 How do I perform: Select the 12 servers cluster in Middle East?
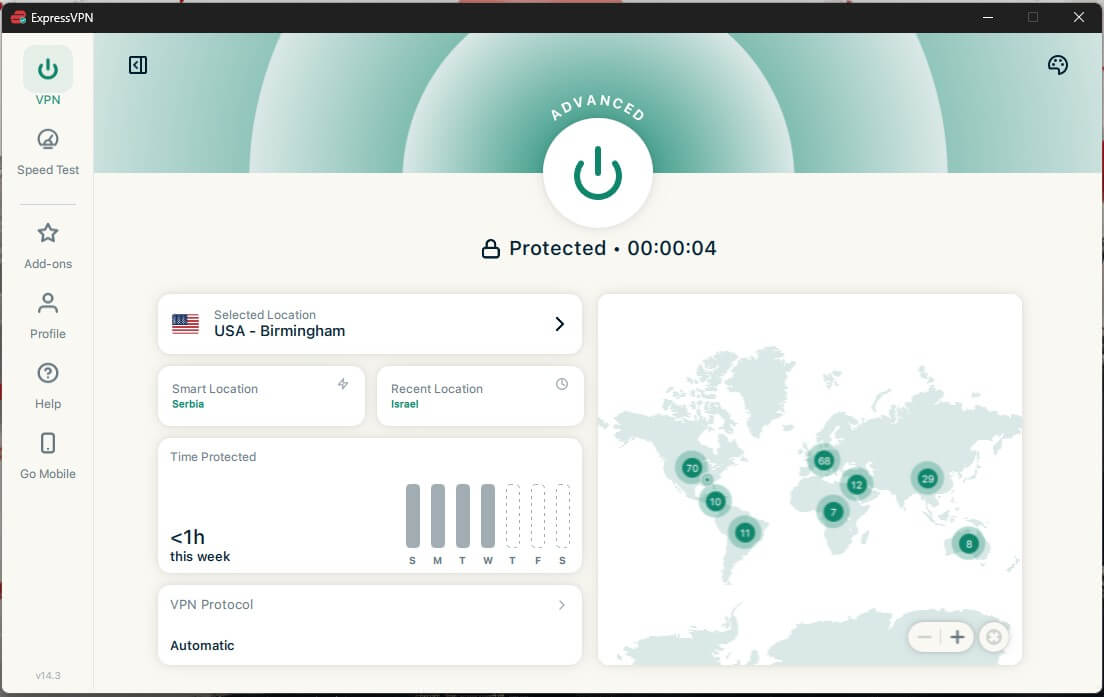click(856, 484)
